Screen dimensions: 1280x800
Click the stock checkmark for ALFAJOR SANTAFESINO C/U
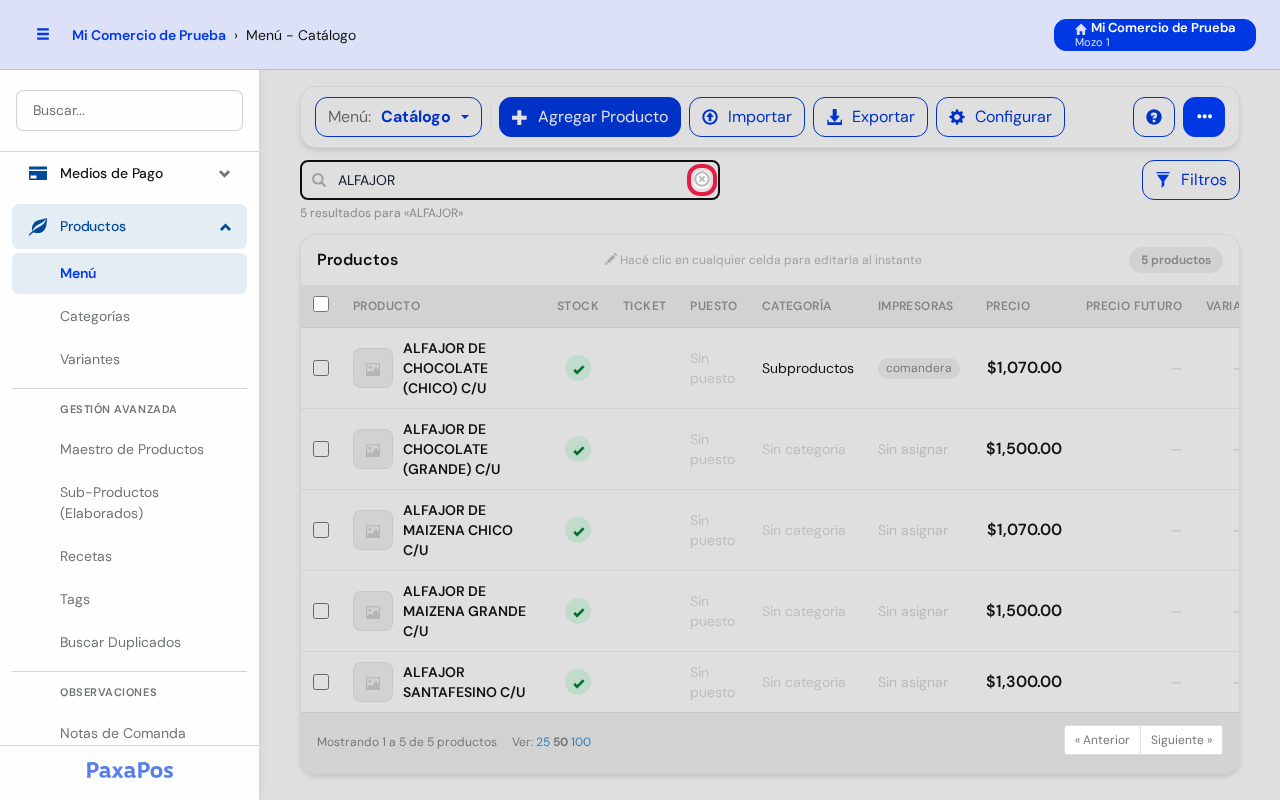point(578,682)
